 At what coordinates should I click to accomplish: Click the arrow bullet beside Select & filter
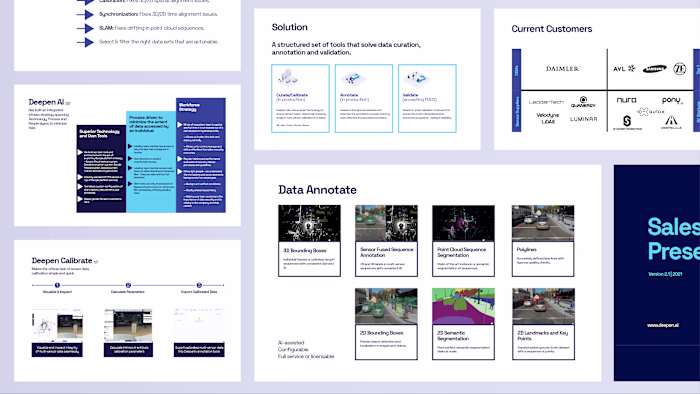pos(85,42)
